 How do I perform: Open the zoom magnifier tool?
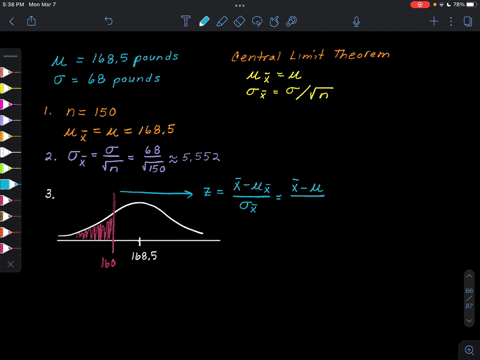coord(469,350)
